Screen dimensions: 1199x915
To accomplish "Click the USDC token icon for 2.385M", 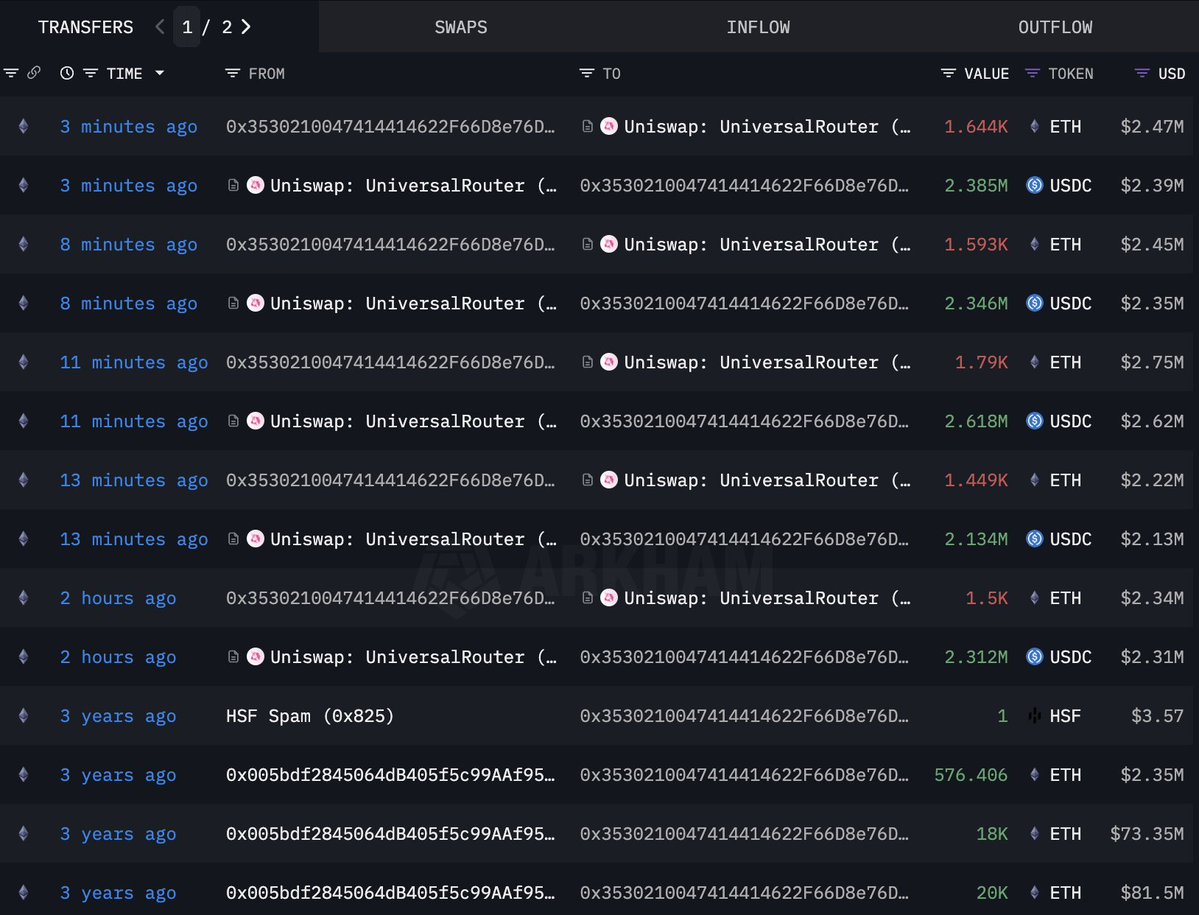I will 1034,186.
